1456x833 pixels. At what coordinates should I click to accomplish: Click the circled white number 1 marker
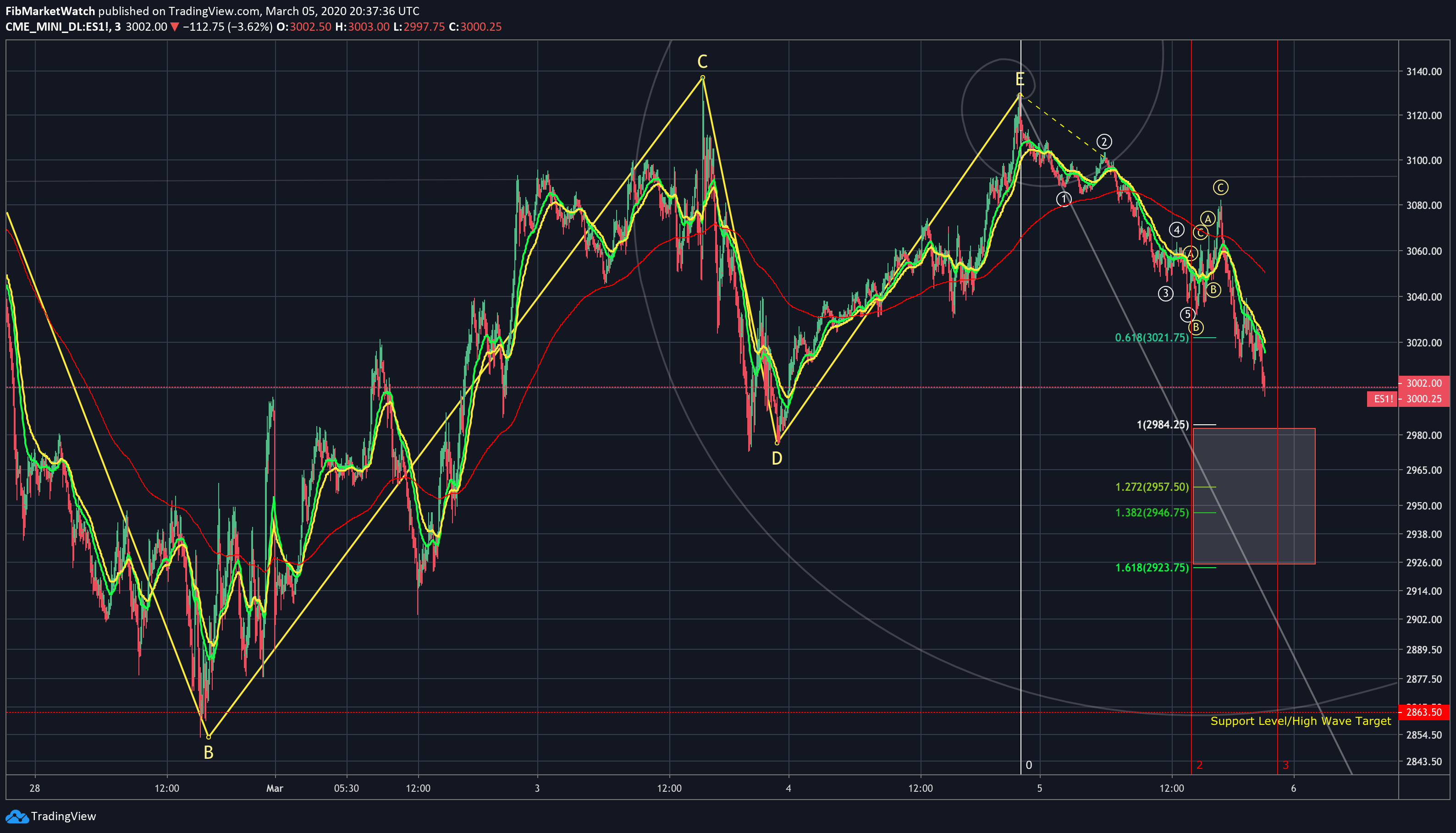pyautogui.click(x=1064, y=199)
